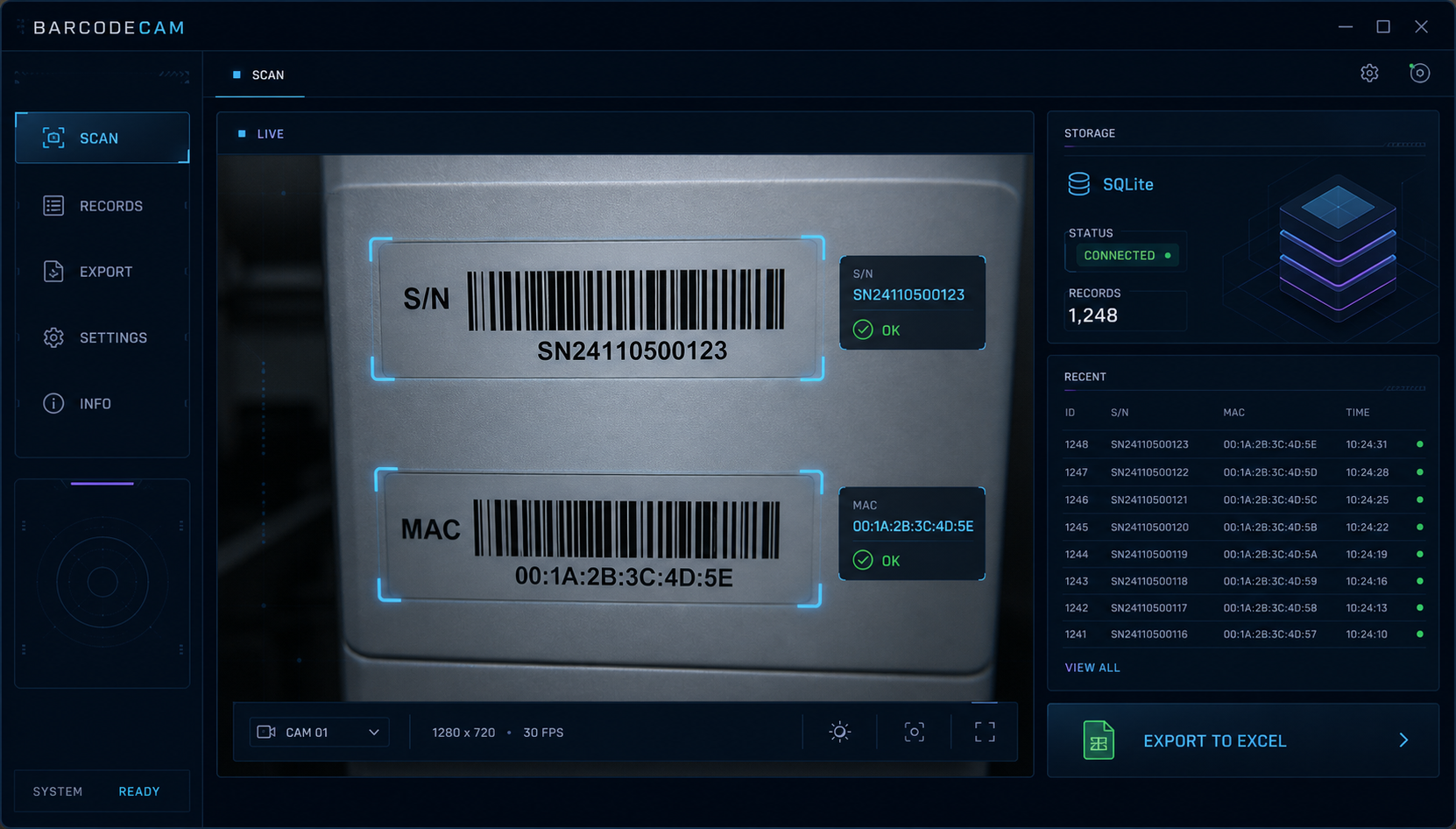Click the VIEW ALL link
The width and height of the screenshot is (1456, 829).
click(x=1092, y=668)
